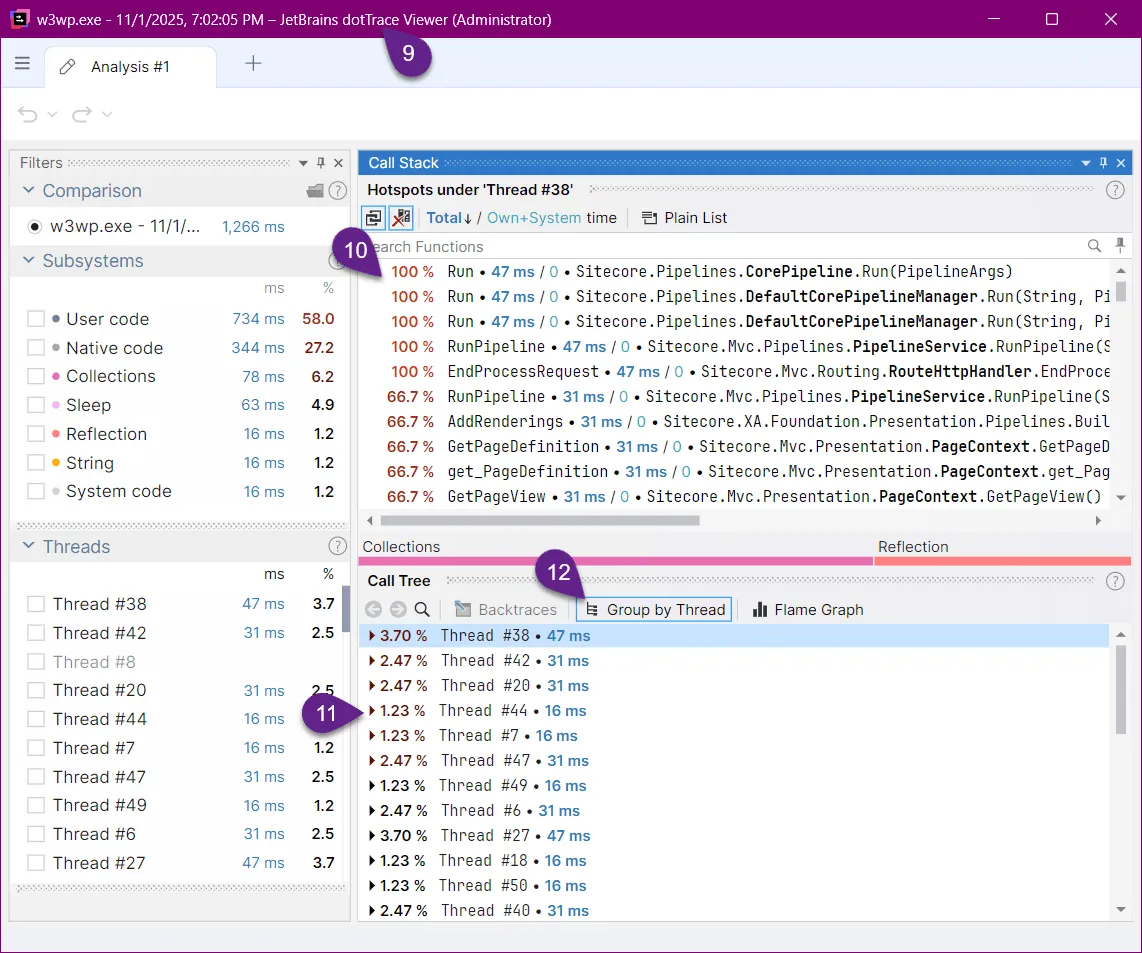Click the folder icon in Comparison header

[x=315, y=191]
